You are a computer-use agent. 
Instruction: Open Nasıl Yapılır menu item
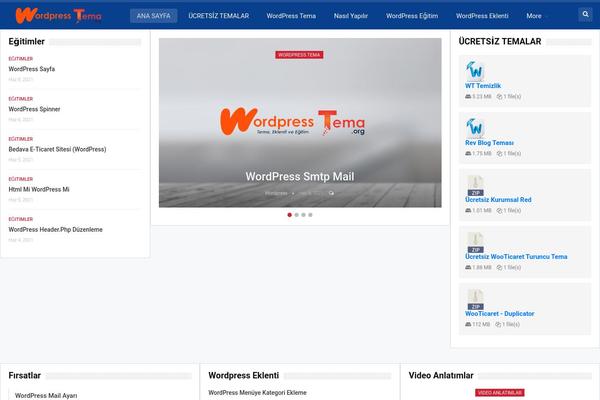point(351,16)
